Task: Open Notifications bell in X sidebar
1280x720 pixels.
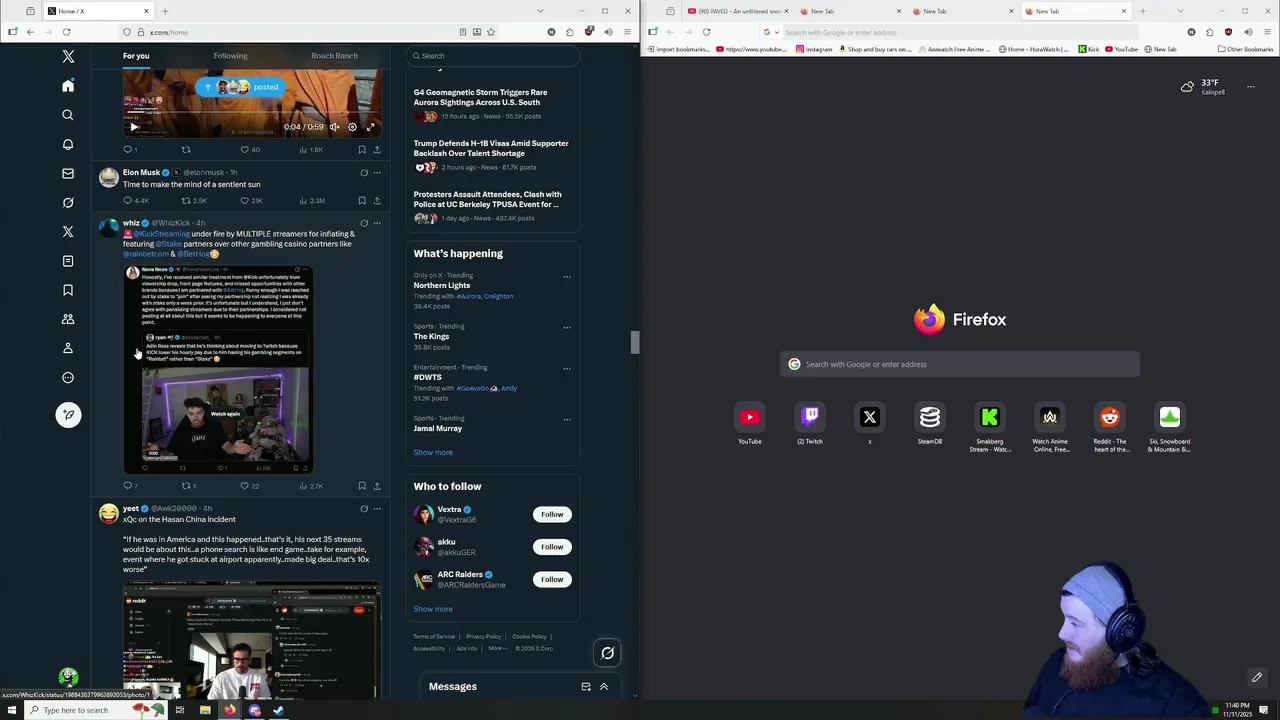Action: (x=68, y=144)
